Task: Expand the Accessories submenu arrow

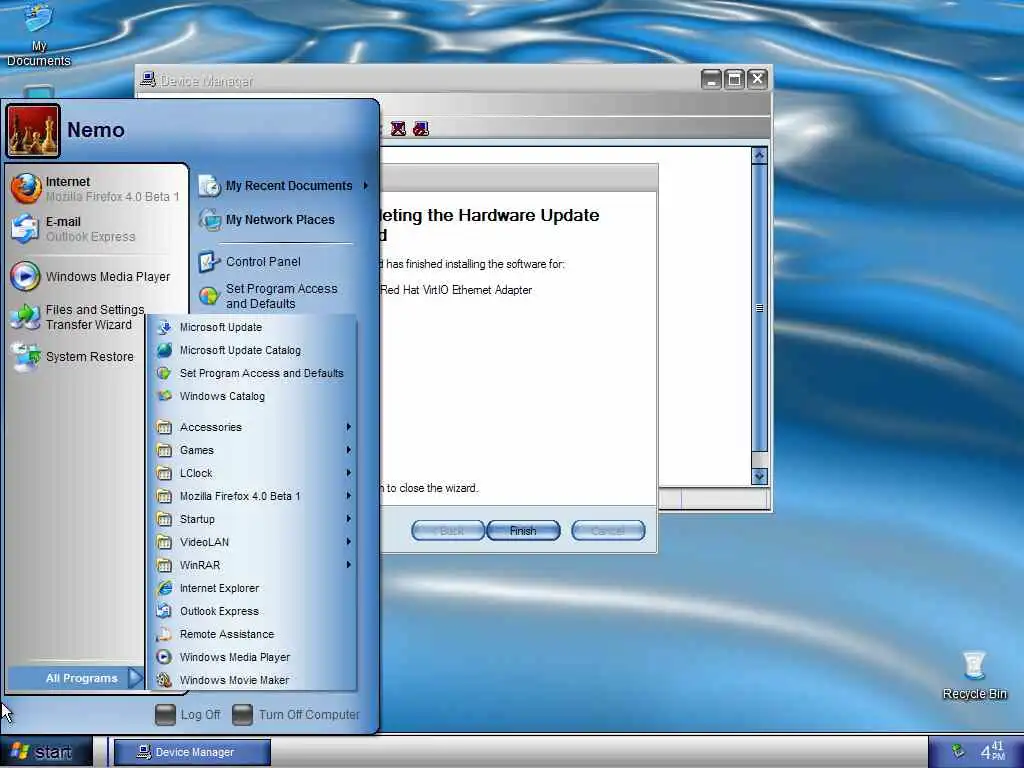Action: pyautogui.click(x=349, y=426)
